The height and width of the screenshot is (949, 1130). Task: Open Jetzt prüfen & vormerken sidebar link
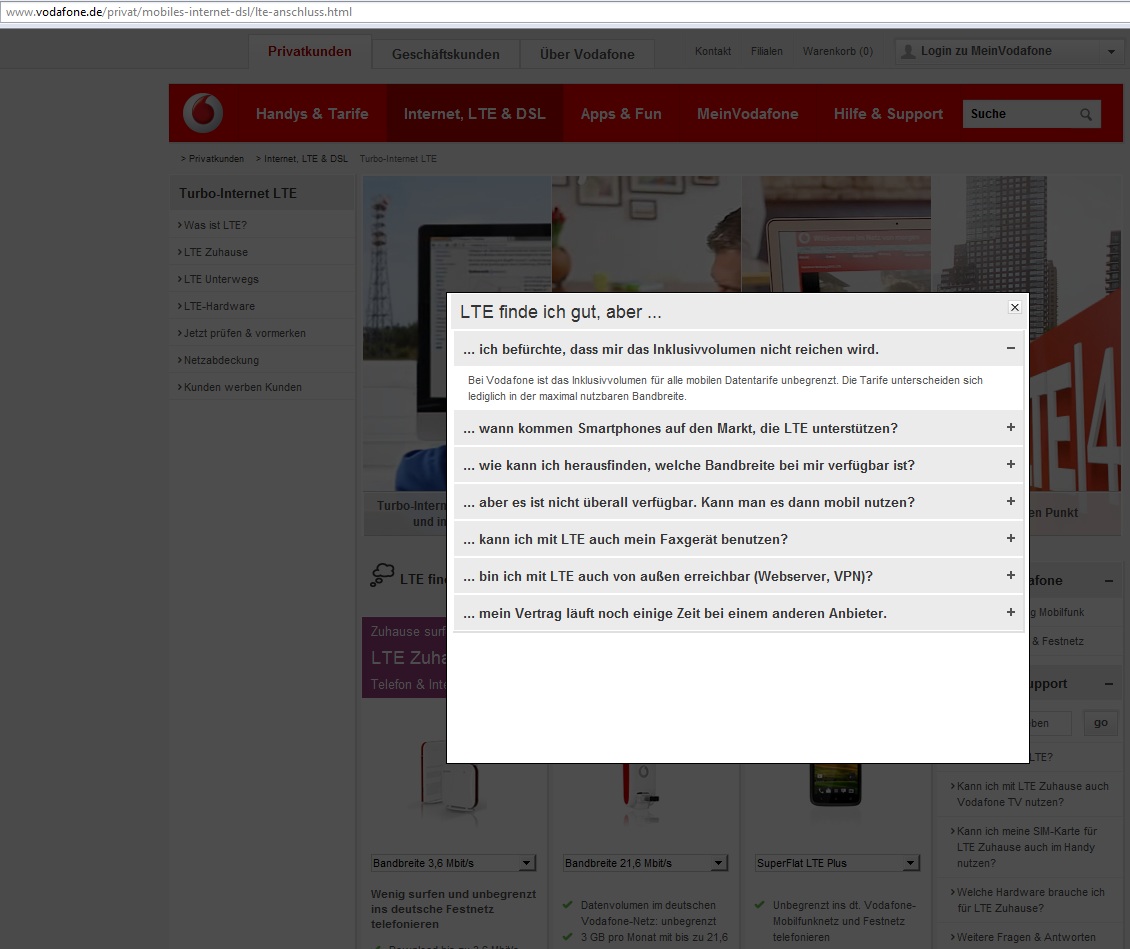point(244,333)
